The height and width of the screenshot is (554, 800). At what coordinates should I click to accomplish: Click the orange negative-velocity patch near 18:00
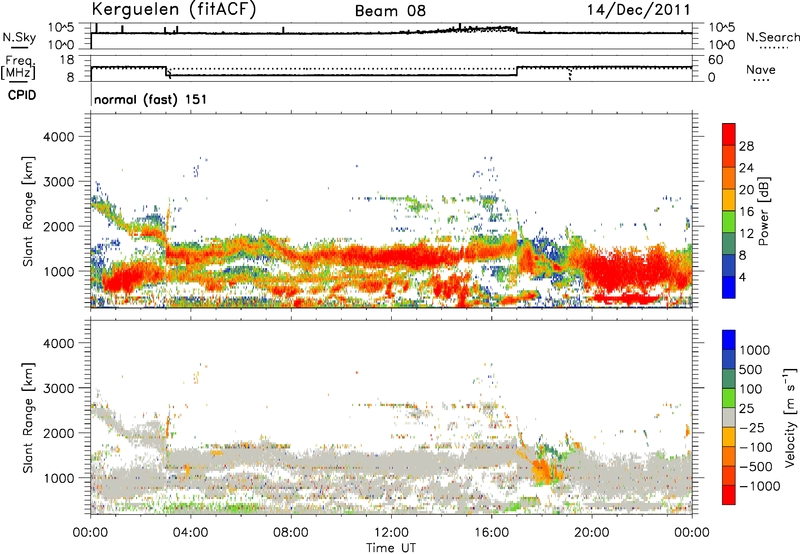point(542,470)
